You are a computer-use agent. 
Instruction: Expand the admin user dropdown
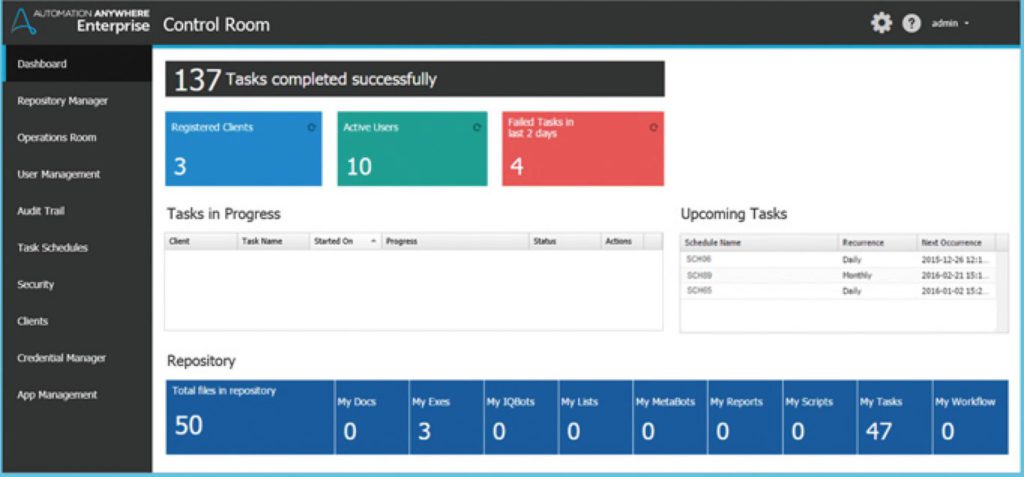pos(950,23)
